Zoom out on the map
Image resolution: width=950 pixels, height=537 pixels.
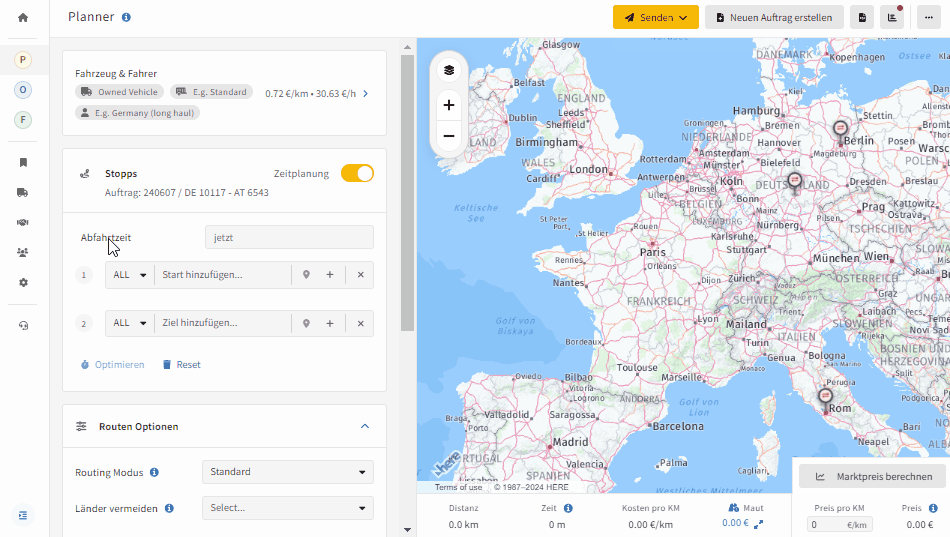[449, 136]
